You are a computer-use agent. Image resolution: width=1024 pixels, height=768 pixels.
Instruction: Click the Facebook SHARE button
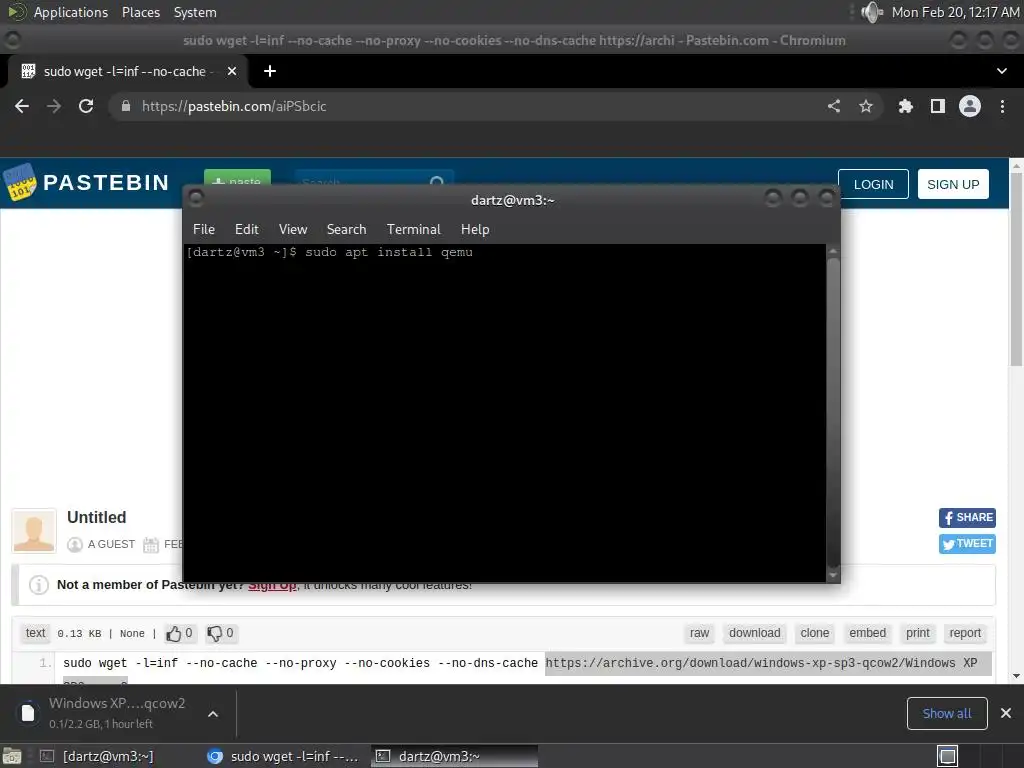[967, 517]
